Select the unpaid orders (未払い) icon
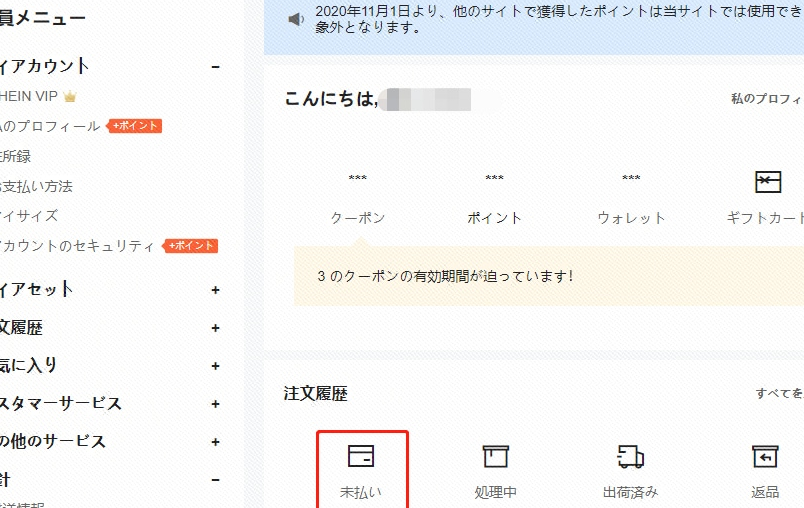This screenshot has height=508, width=804. pos(361,456)
